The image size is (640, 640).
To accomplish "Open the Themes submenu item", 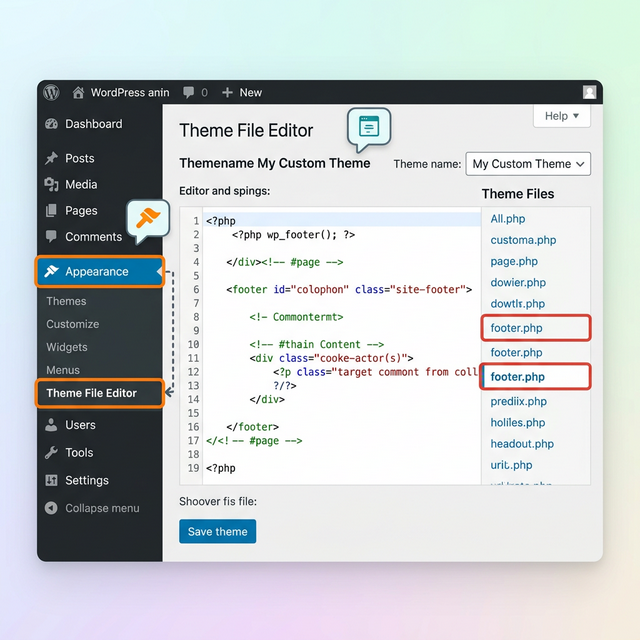I will coord(66,301).
